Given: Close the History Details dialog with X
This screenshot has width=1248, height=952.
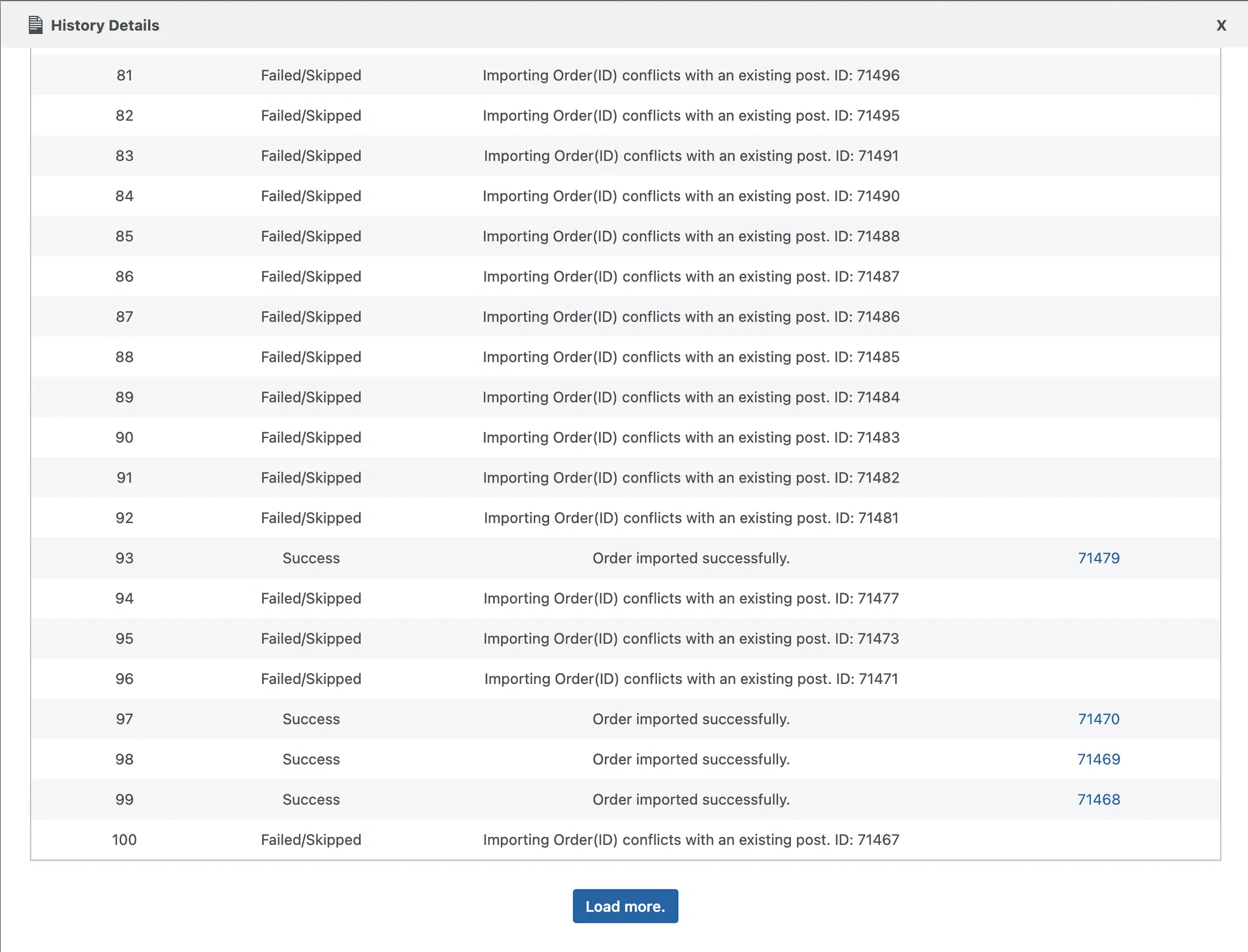Looking at the screenshot, I should pyautogui.click(x=1221, y=26).
